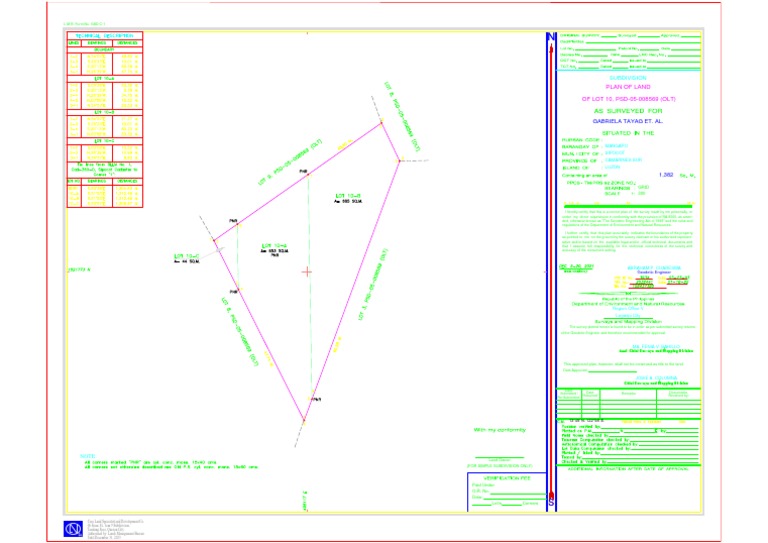Click the south arrow S letter
Viewport: 768px width, 543px height.
[x=551, y=503]
